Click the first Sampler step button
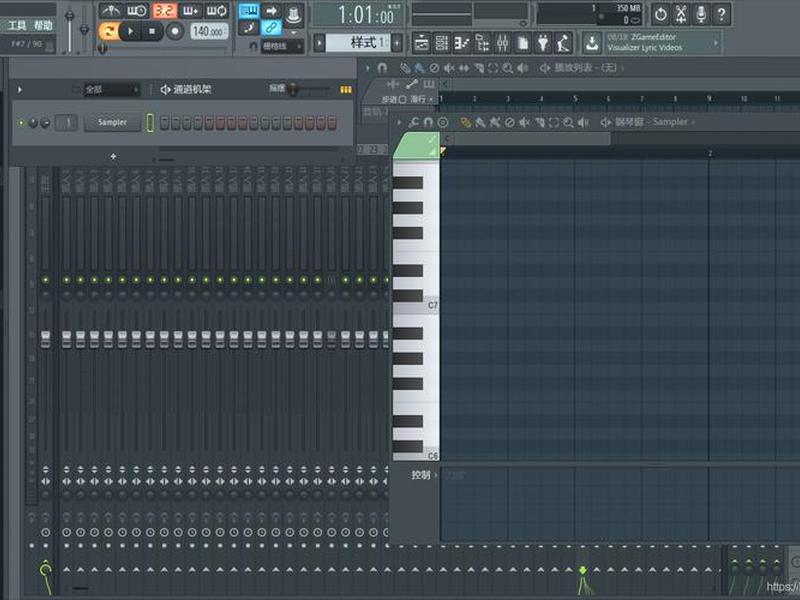Image resolution: width=800 pixels, height=600 pixels. pyautogui.click(x=164, y=123)
